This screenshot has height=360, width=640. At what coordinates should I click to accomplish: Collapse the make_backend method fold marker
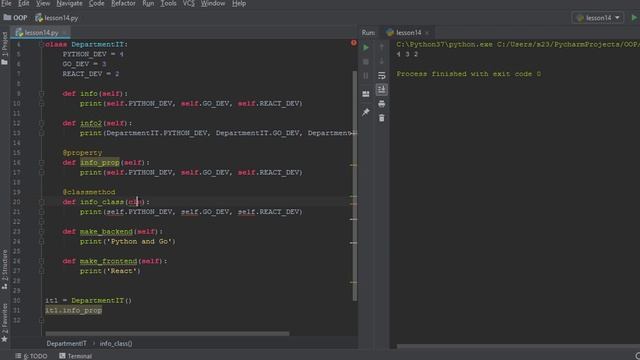tap(42, 231)
